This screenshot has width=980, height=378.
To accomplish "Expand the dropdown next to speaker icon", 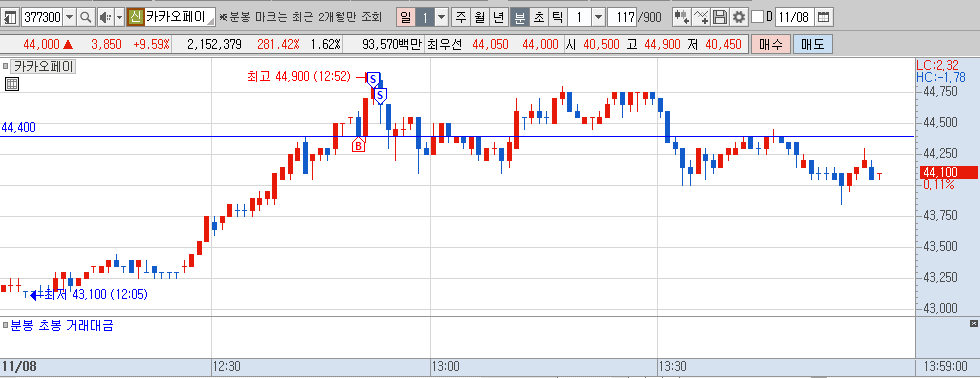I will point(119,17).
